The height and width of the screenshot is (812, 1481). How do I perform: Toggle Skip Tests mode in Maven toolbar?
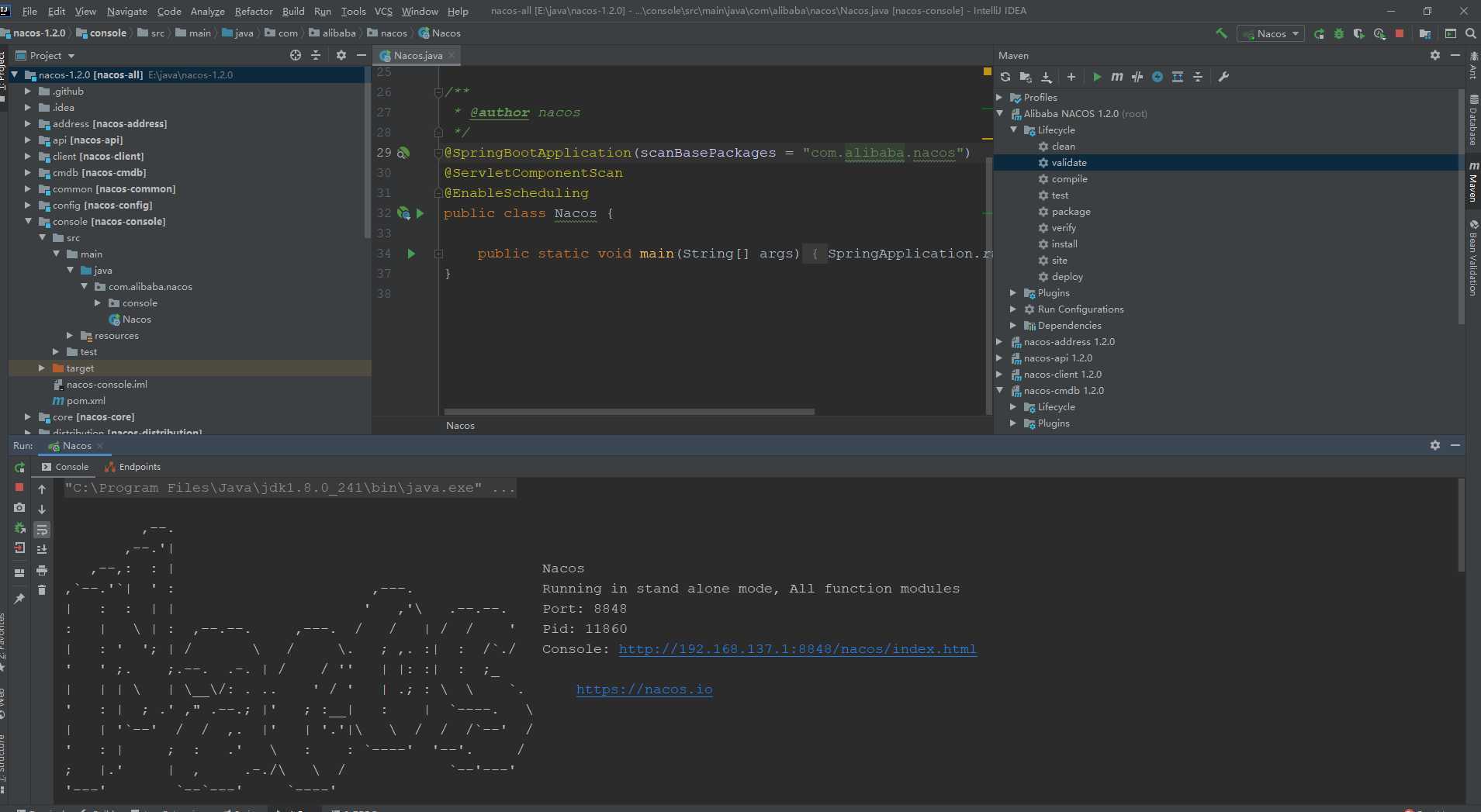coord(1157,77)
